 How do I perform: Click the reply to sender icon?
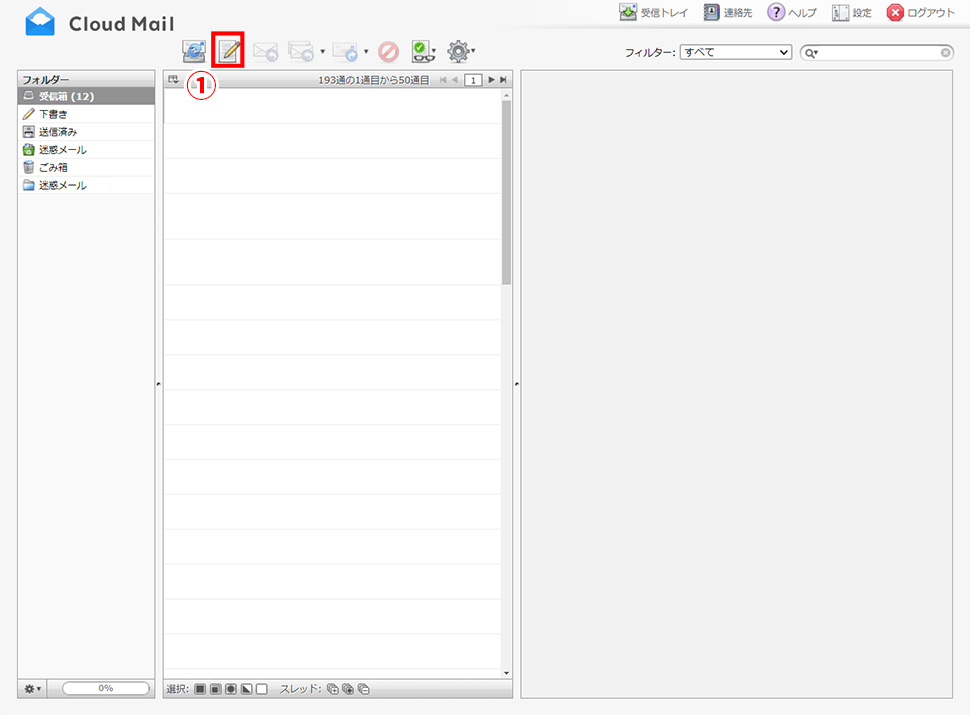[265, 51]
